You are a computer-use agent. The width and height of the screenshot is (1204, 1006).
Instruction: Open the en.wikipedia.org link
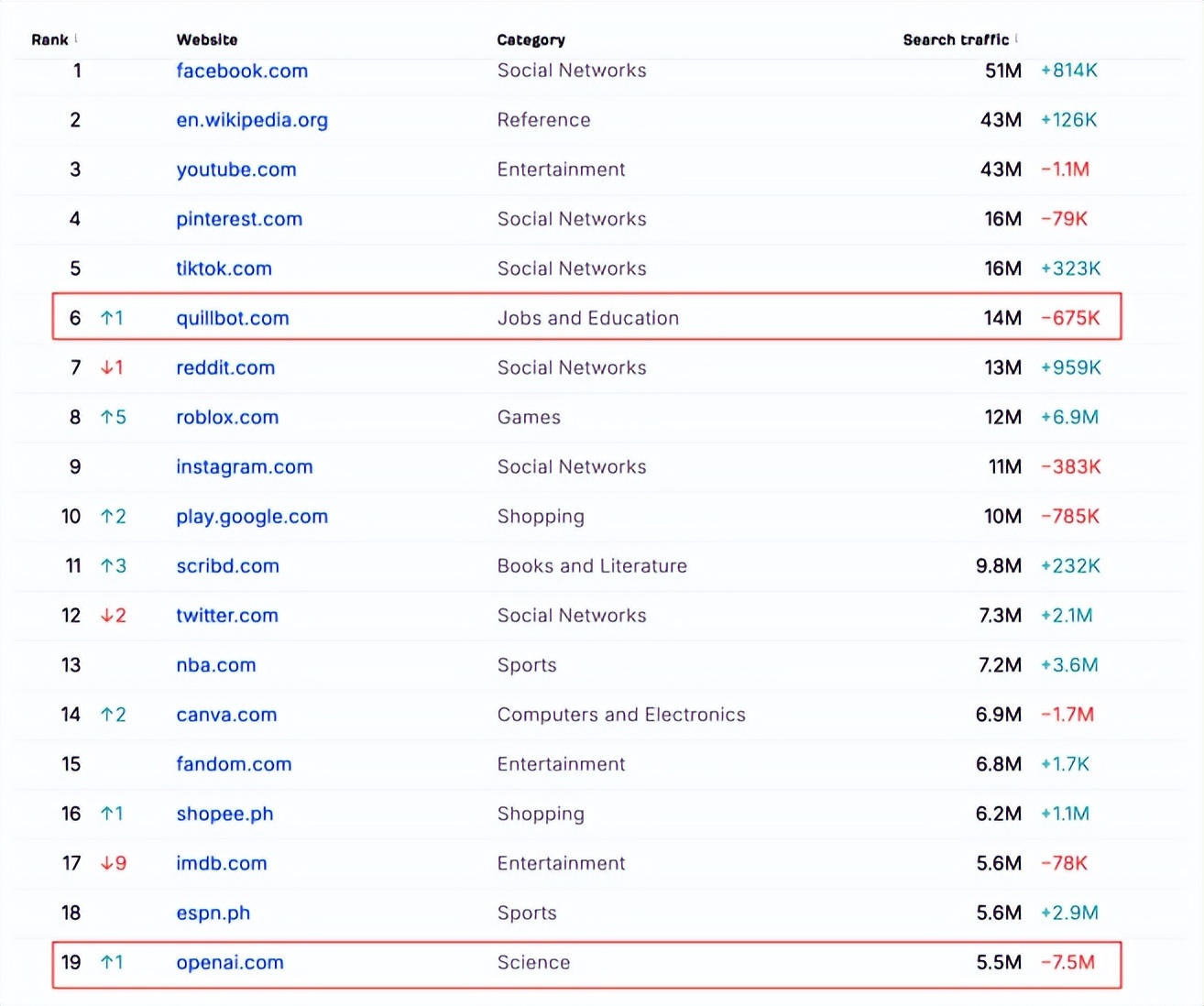coord(252,120)
